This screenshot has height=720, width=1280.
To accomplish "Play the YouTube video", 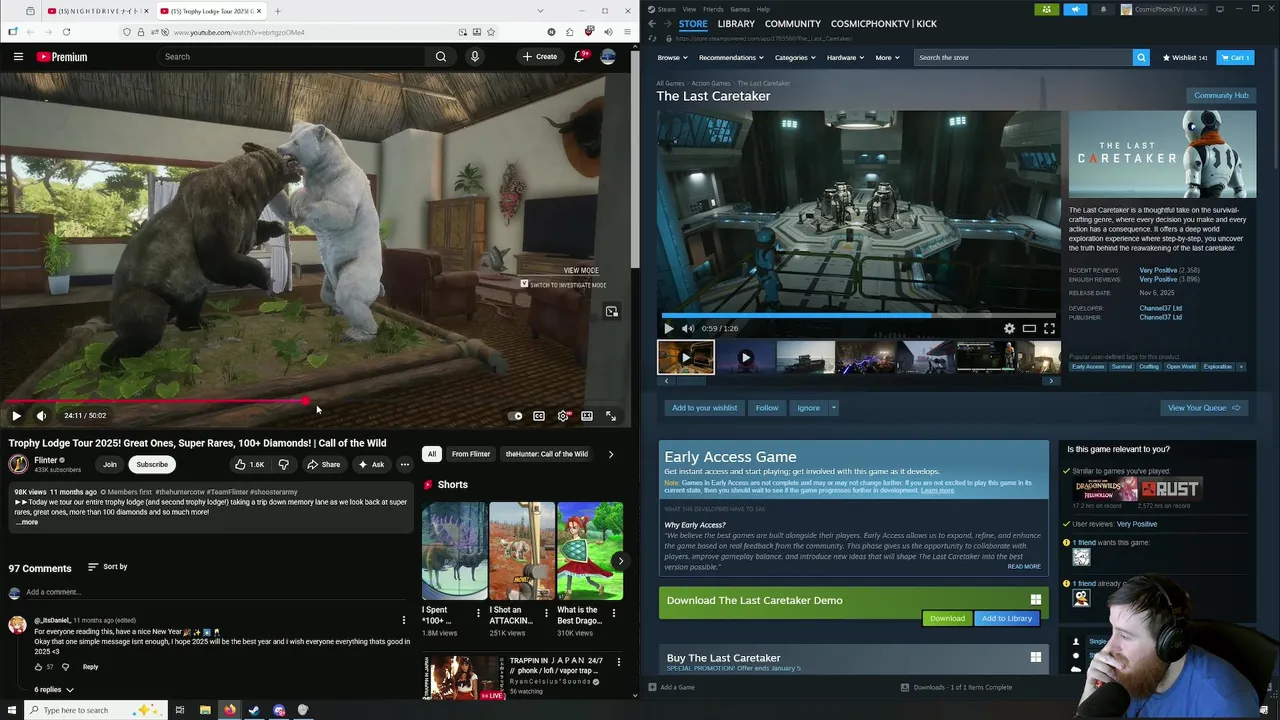I will point(16,416).
